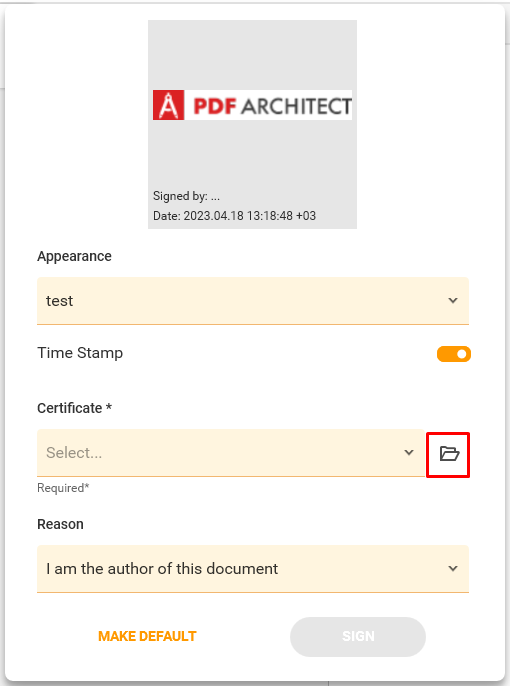Expand the Certificate dropdown chevron
The image size is (510, 686).
(409, 452)
